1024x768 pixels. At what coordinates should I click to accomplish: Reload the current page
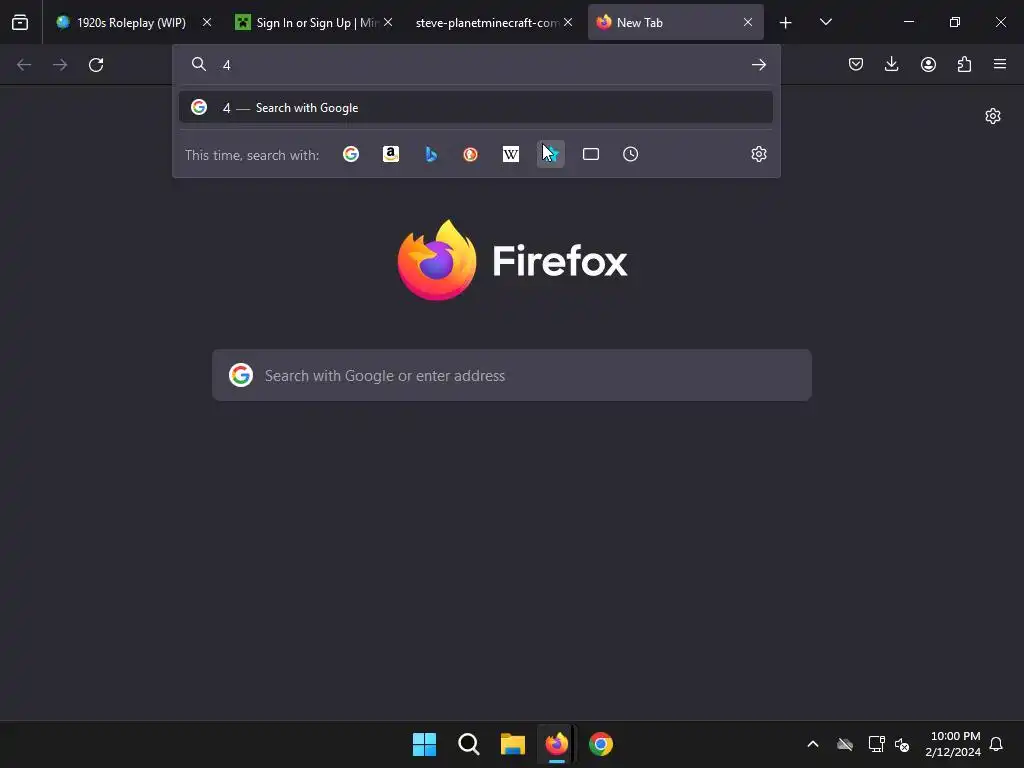coord(96,65)
